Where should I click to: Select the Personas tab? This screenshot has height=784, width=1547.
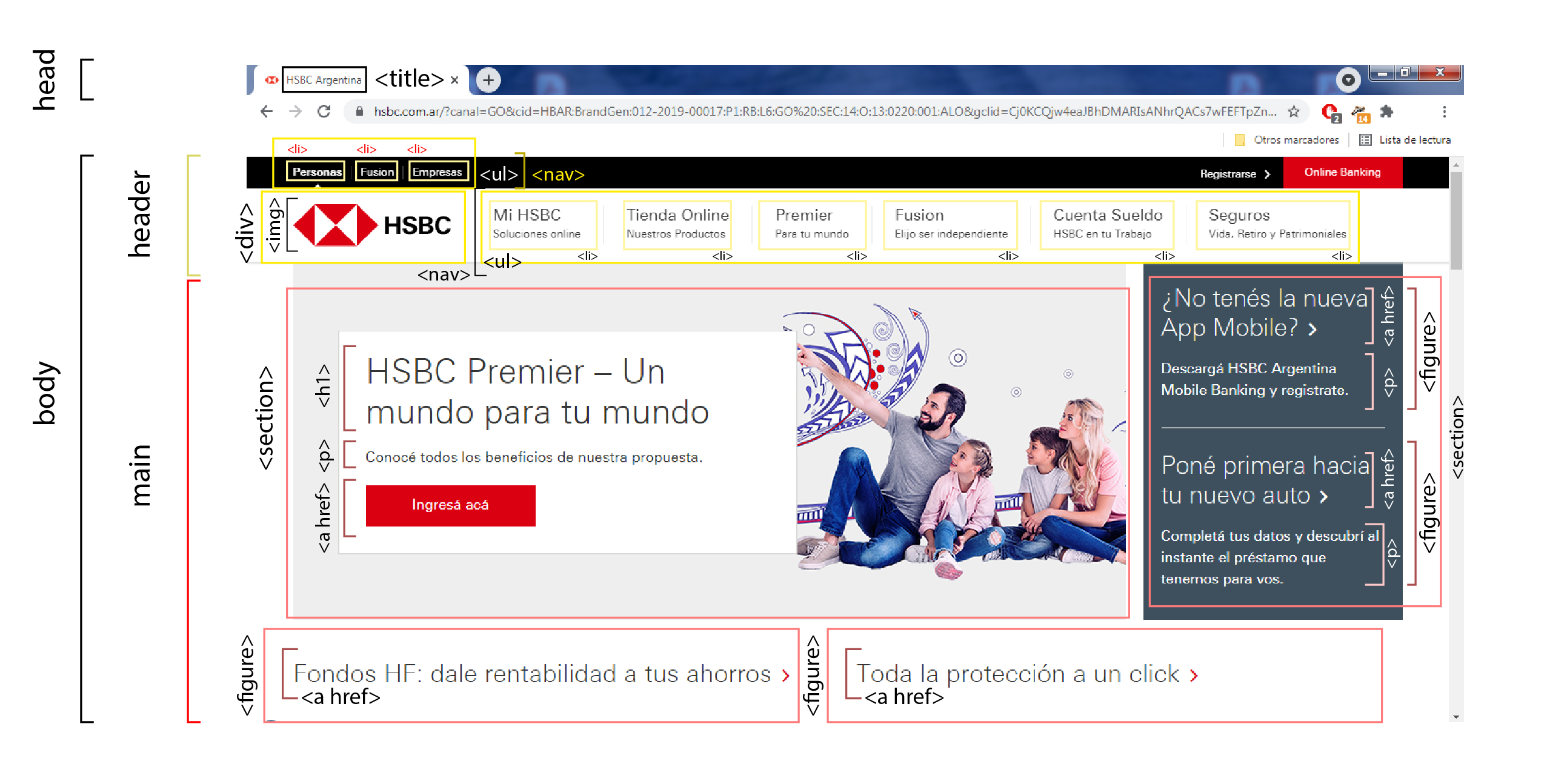(x=316, y=172)
